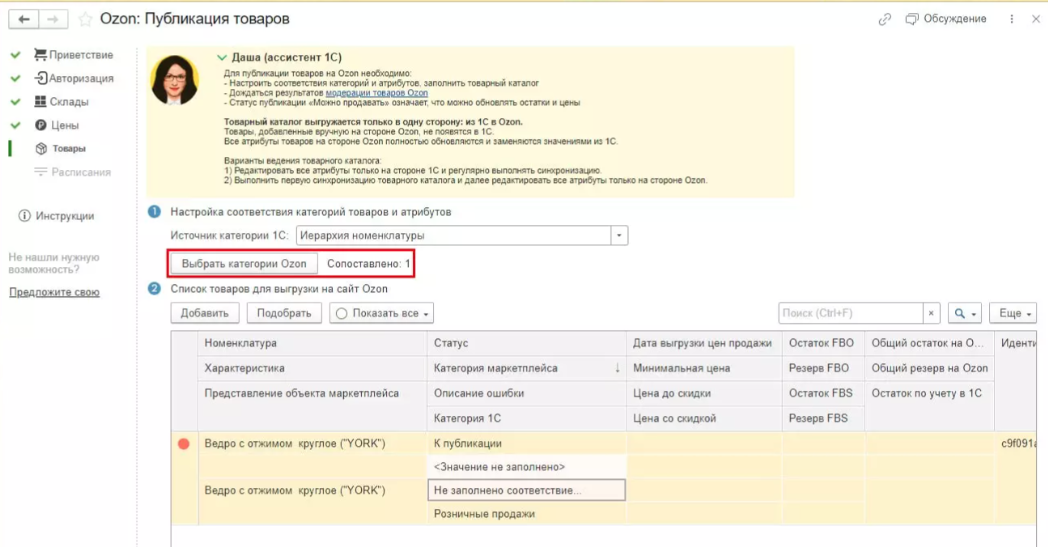Collapse the Даша assistant hint panel

[222, 58]
